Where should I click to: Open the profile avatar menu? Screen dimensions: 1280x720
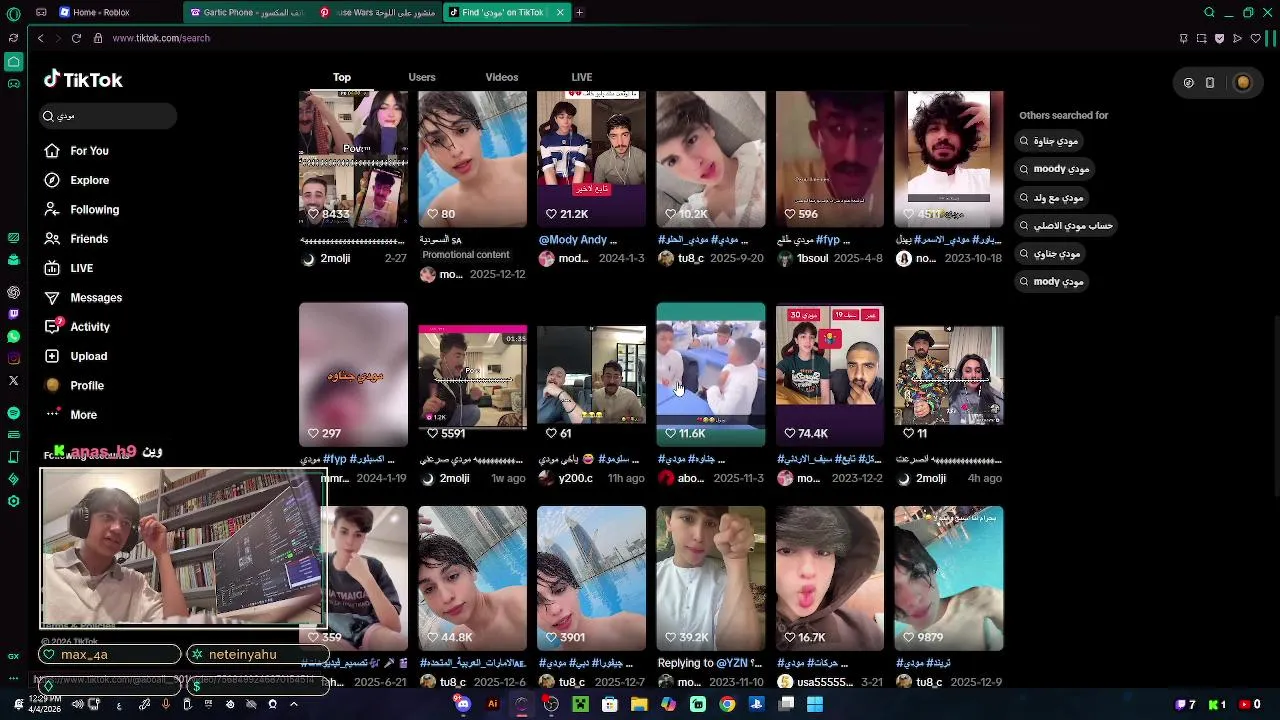coord(1243,83)
